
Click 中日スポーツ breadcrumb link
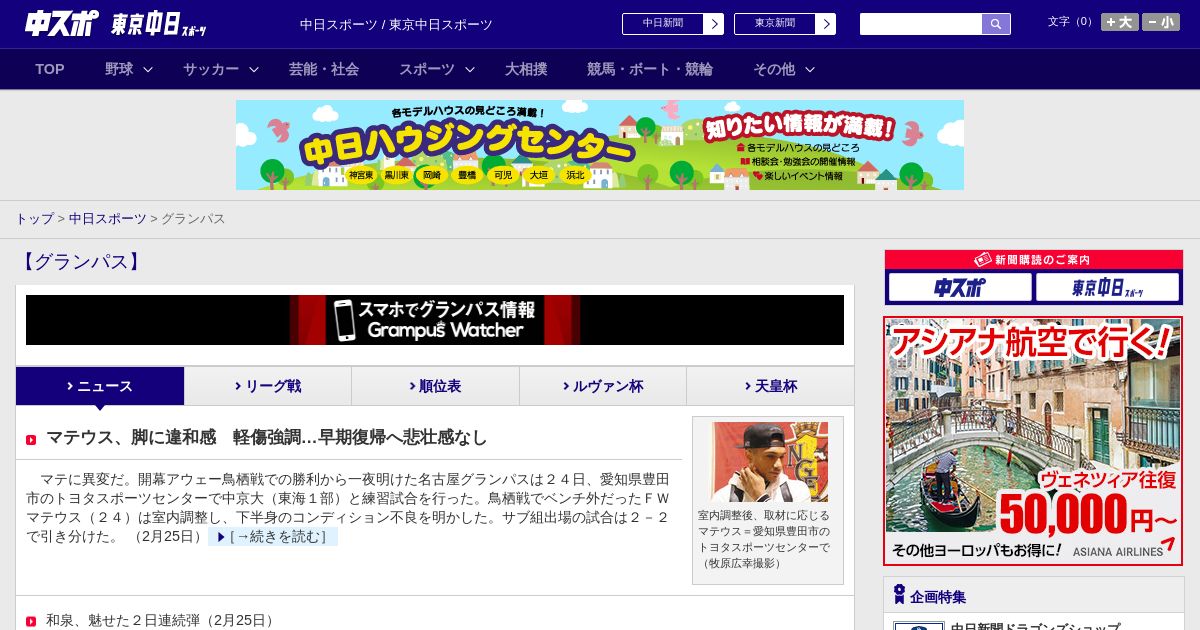(x=107, y=218)
